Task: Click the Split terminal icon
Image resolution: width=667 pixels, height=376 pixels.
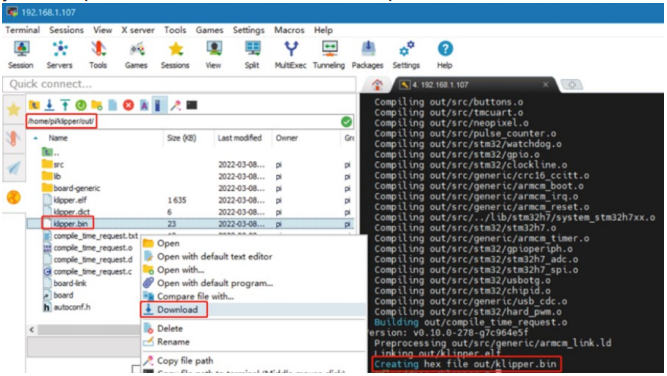Action: [x=252, y=54]
